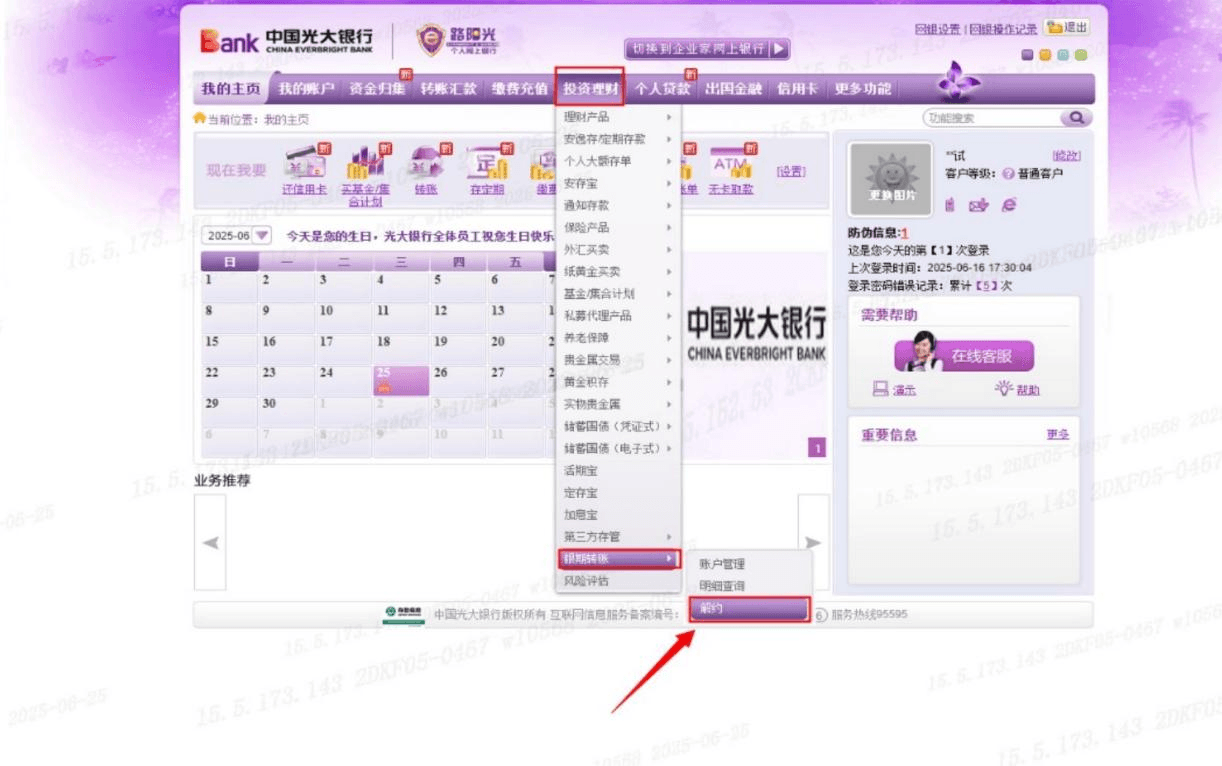The width and height of the screenshot is (1222, 766).
Task: Select the orange theme color square
Action: point(1045,55)
